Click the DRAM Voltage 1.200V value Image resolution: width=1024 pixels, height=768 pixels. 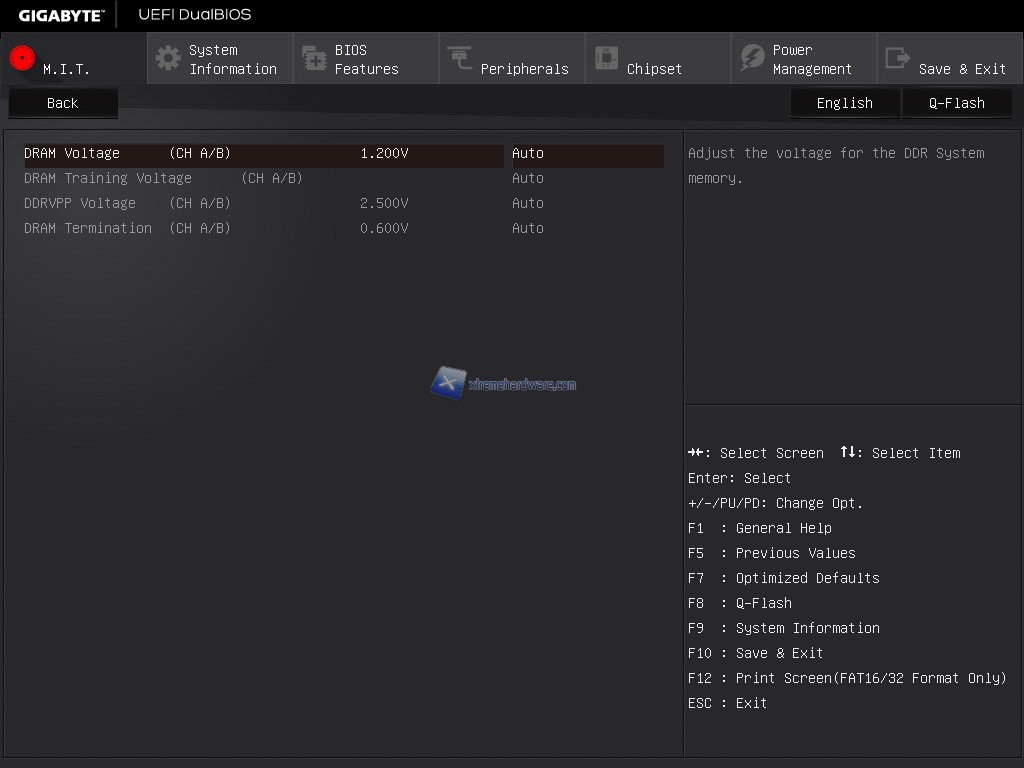pos(384,154)
